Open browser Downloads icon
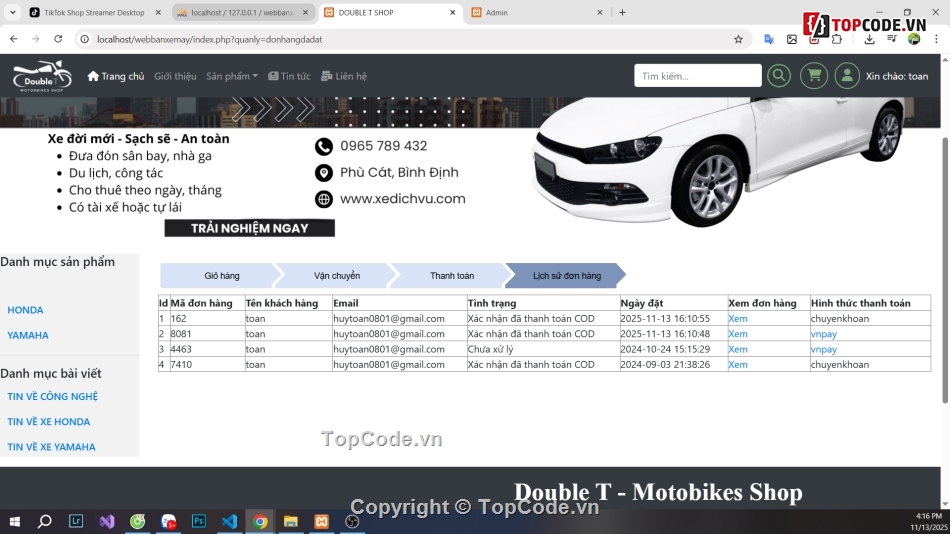This screenshot has height=534, width=950. tap(869, 39)
